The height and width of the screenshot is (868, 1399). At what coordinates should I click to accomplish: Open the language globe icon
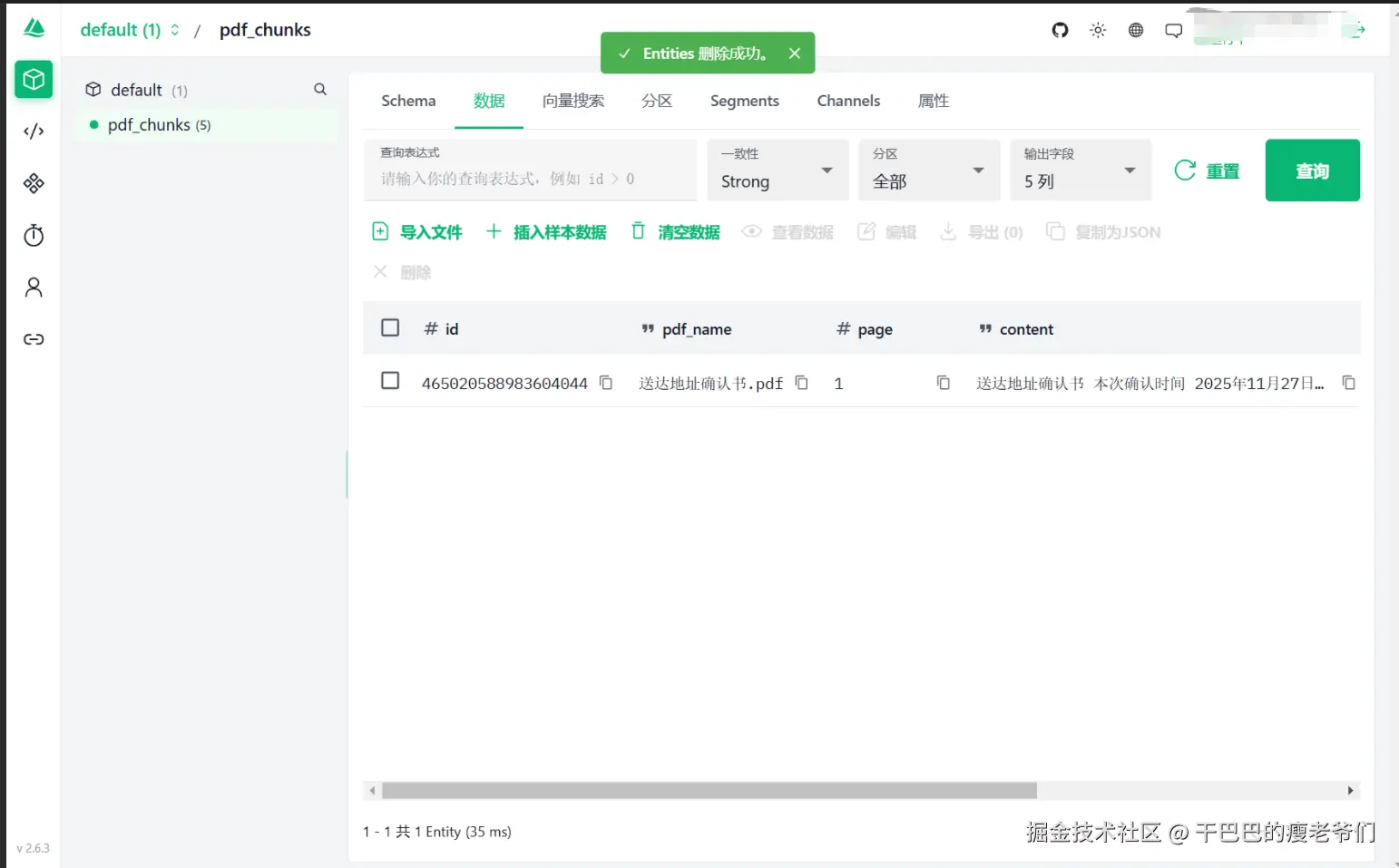(x=1136, y=30)
